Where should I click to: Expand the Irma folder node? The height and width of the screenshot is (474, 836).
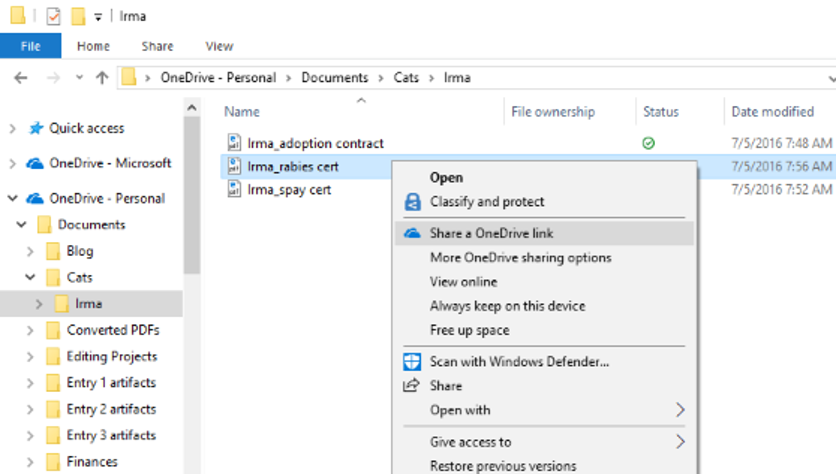click(39, 304)
